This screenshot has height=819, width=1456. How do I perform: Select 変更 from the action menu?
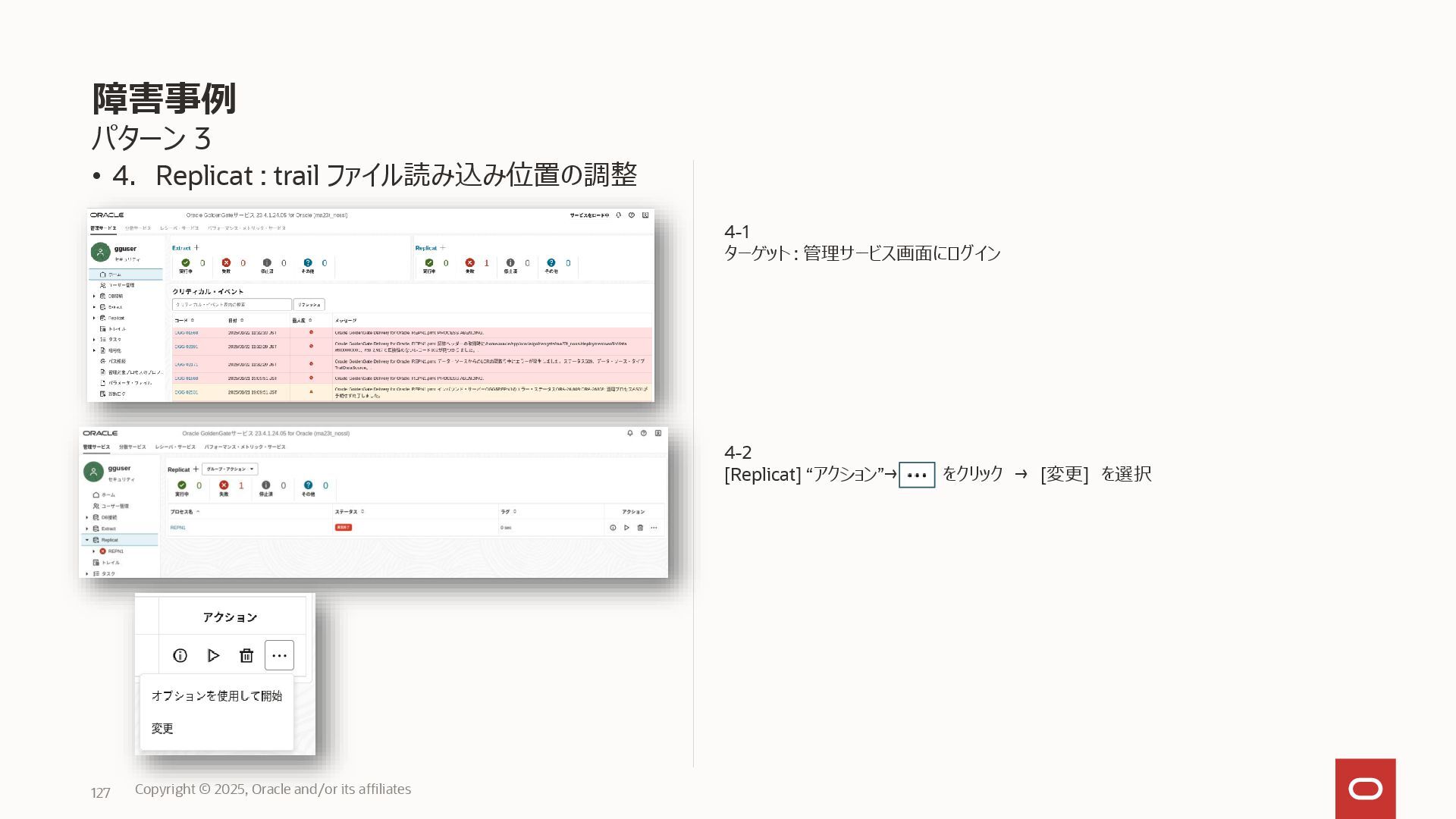162,729
